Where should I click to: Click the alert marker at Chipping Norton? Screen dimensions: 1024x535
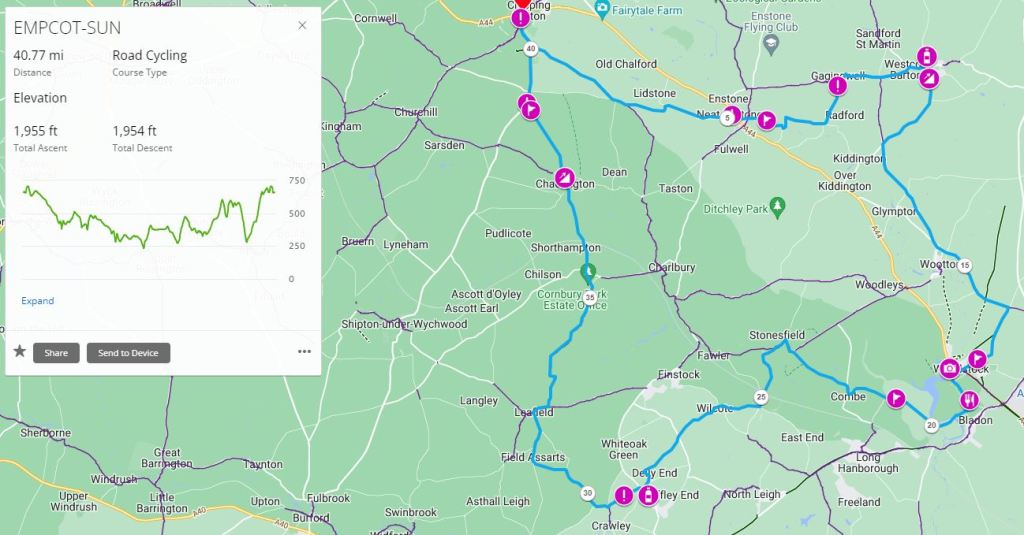(x=520, y=18)
